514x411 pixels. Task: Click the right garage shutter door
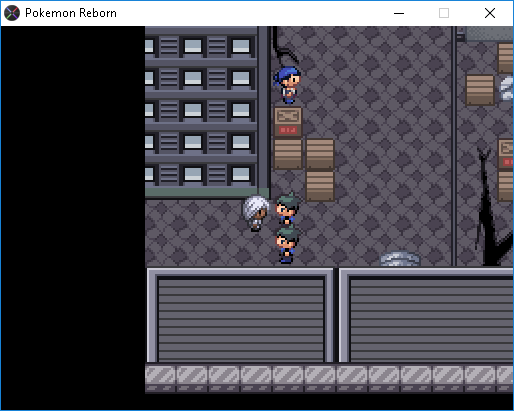tap(426, 315)
